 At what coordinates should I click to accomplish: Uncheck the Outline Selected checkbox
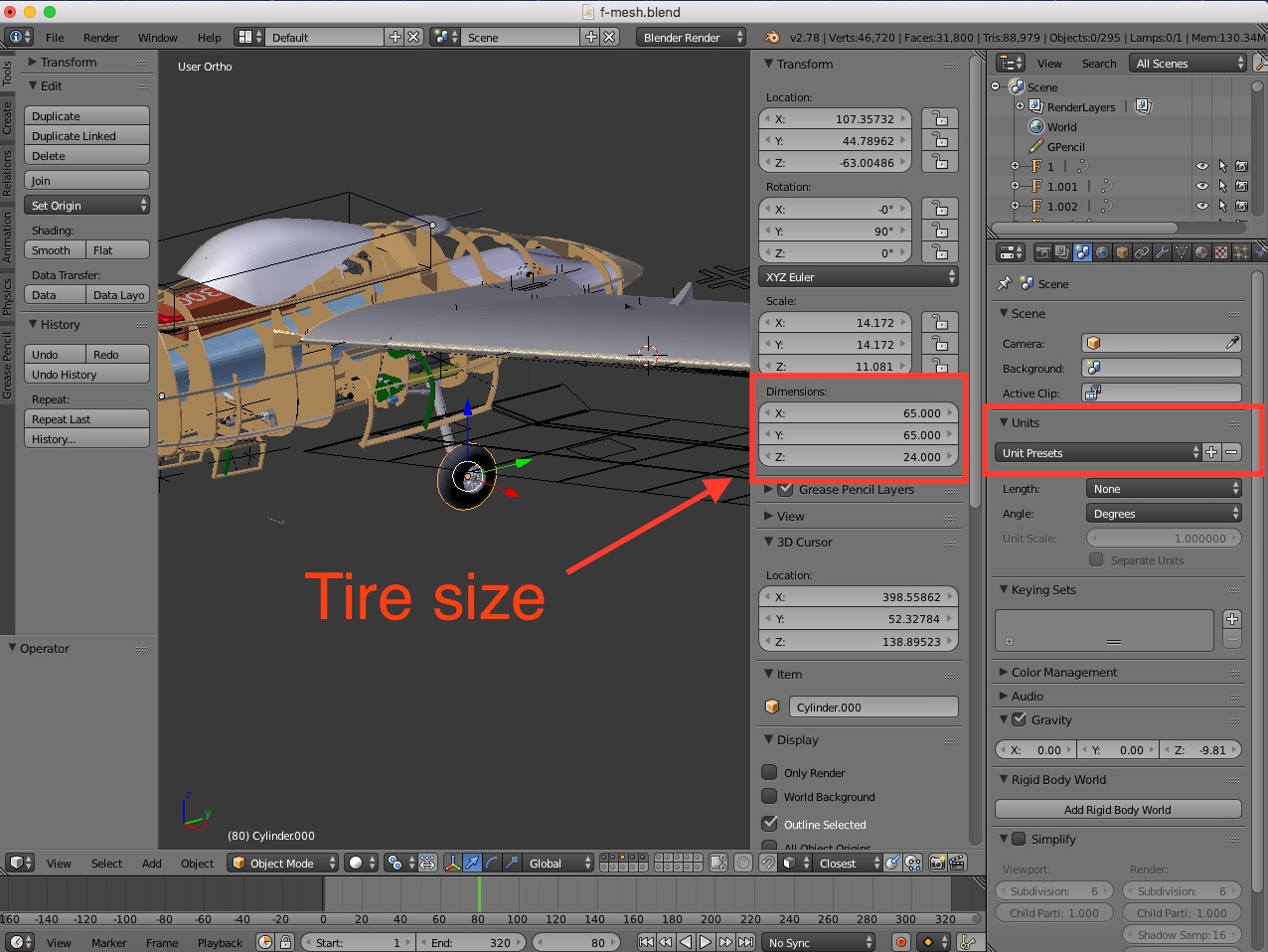point(769,824)
